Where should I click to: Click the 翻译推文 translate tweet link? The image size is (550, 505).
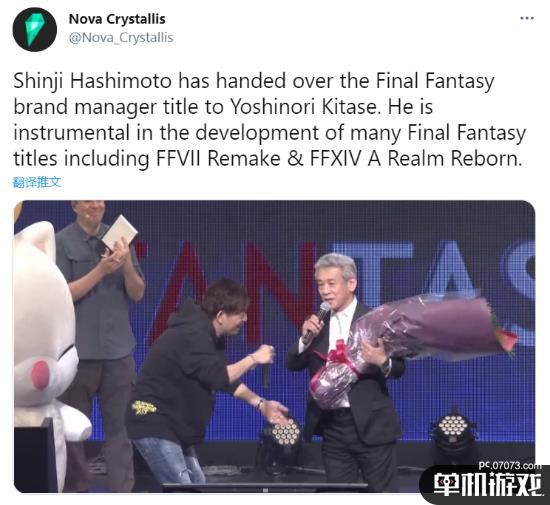pyautogui.click(x=37, y=182)
